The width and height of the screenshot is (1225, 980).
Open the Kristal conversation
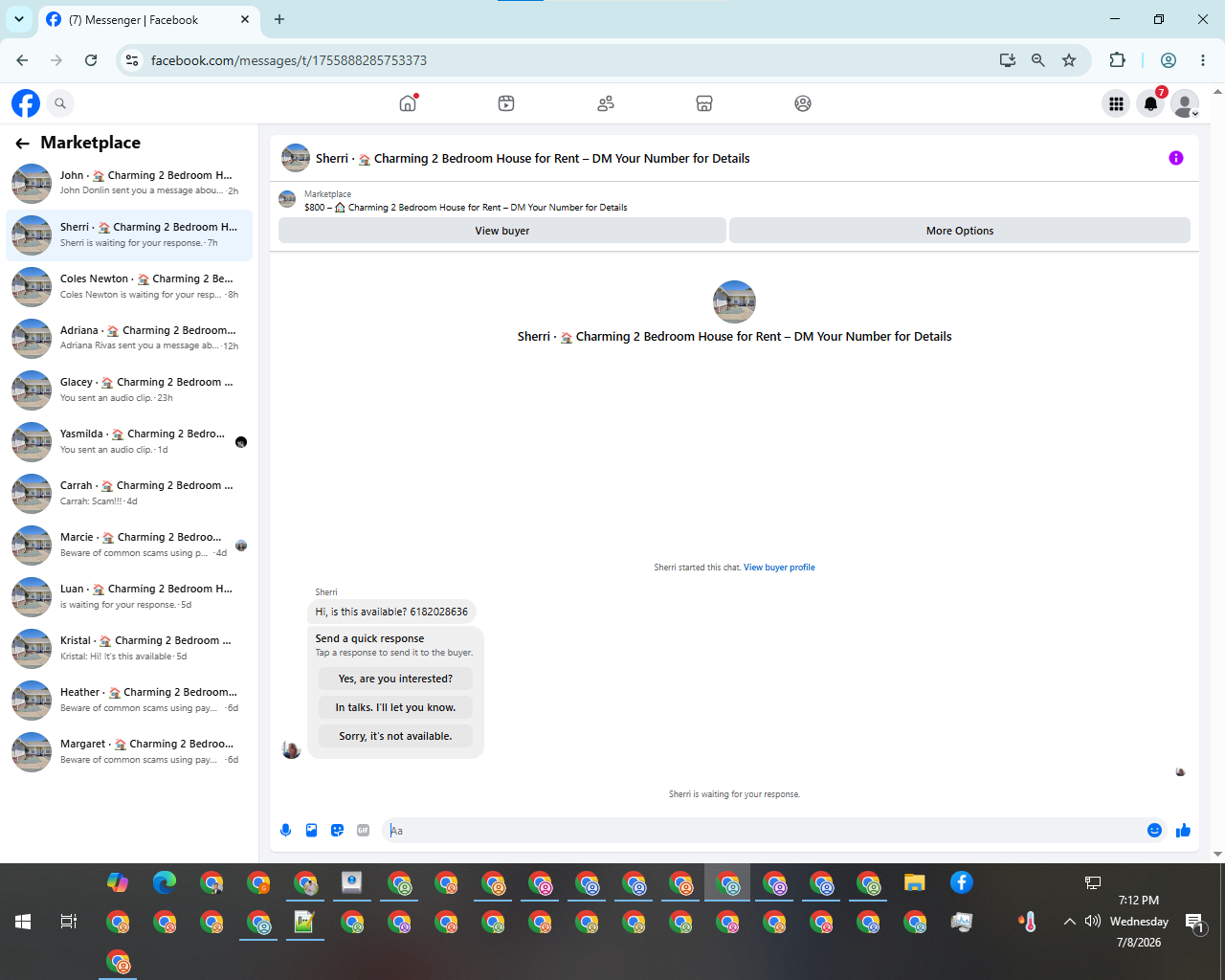(129, 648)
